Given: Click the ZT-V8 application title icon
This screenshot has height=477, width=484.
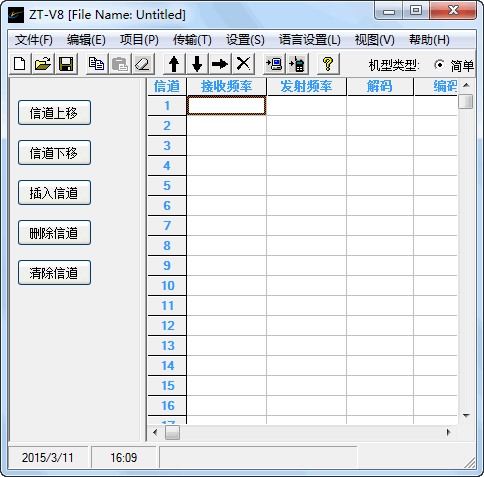Looking at the screenshot, I should (16, 15).
